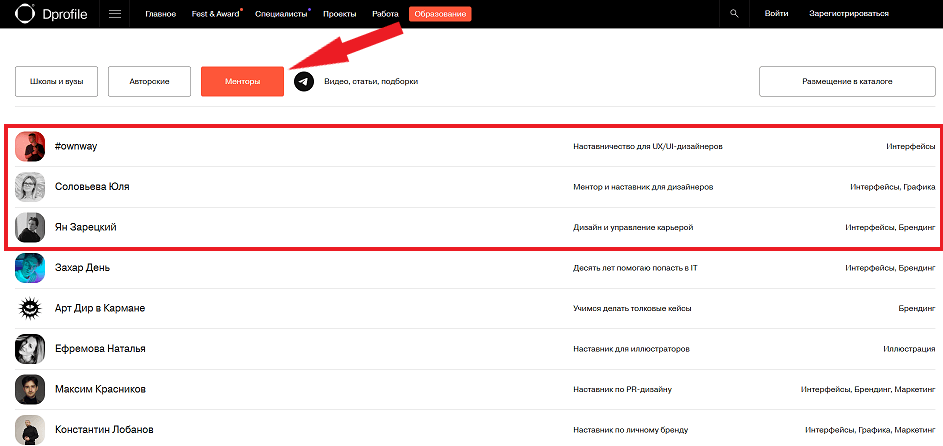Click Ментор и наставник для дизайнеров

[x=643, y=187]
